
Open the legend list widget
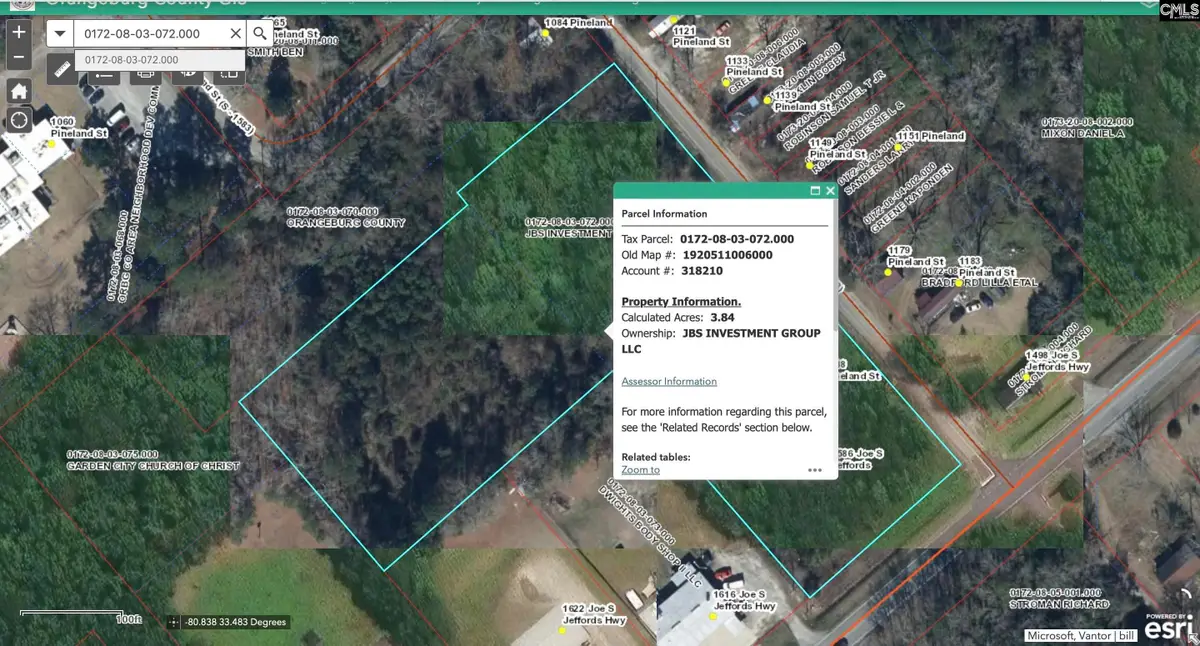(x=104, y=74)
